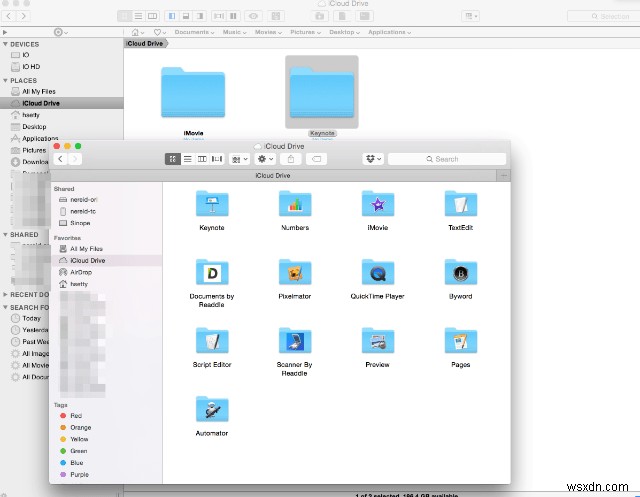
Task: Open the Documents by Readdle folder
Action: pos(212,274)
